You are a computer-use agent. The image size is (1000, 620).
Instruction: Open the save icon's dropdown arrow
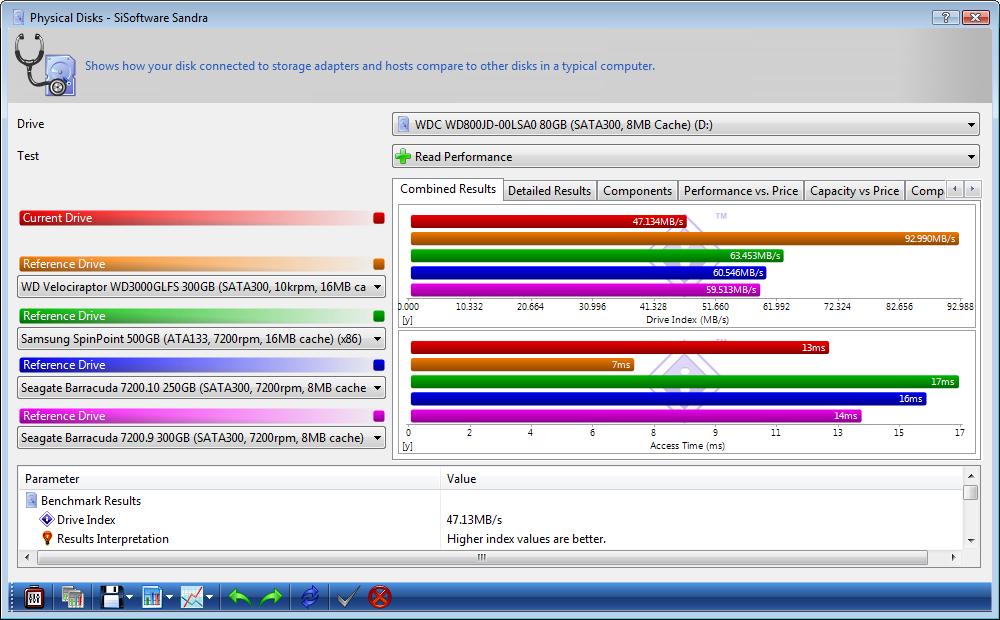tap(129, 598)
